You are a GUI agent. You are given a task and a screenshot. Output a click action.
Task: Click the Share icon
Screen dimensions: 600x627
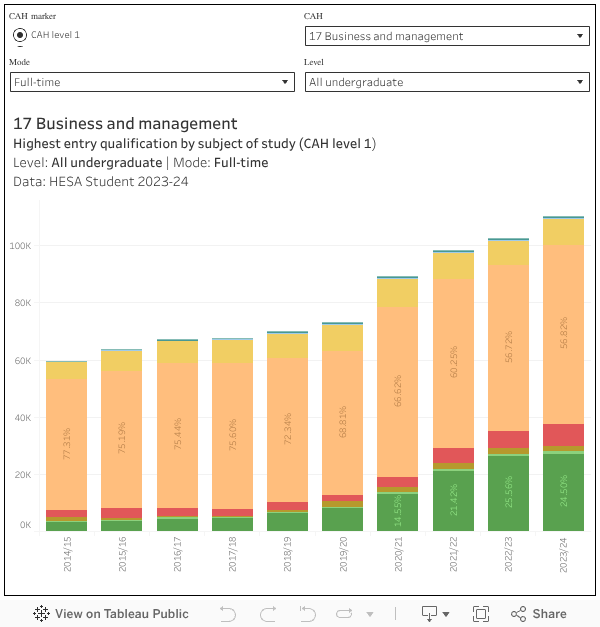(x=519, y=614)
